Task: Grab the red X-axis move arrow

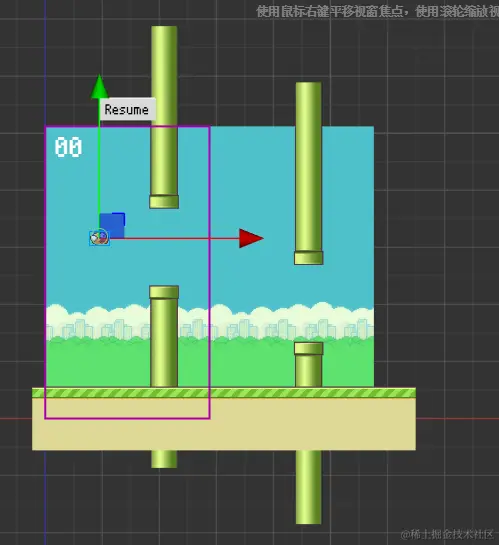Action: 251,238
